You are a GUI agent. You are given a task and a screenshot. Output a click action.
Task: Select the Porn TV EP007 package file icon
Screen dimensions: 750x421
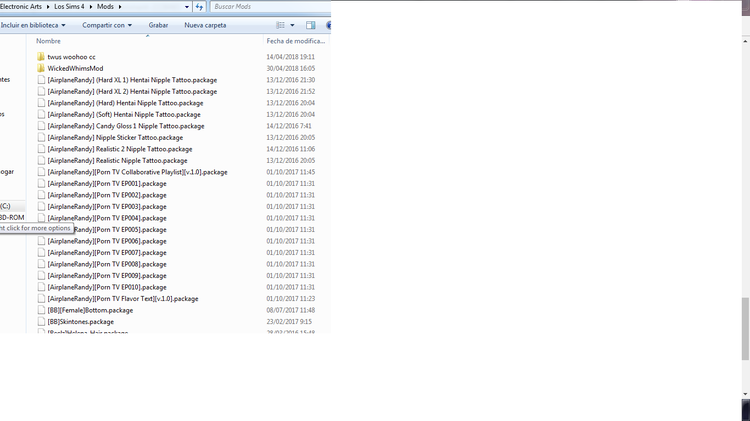pos(41,253)
